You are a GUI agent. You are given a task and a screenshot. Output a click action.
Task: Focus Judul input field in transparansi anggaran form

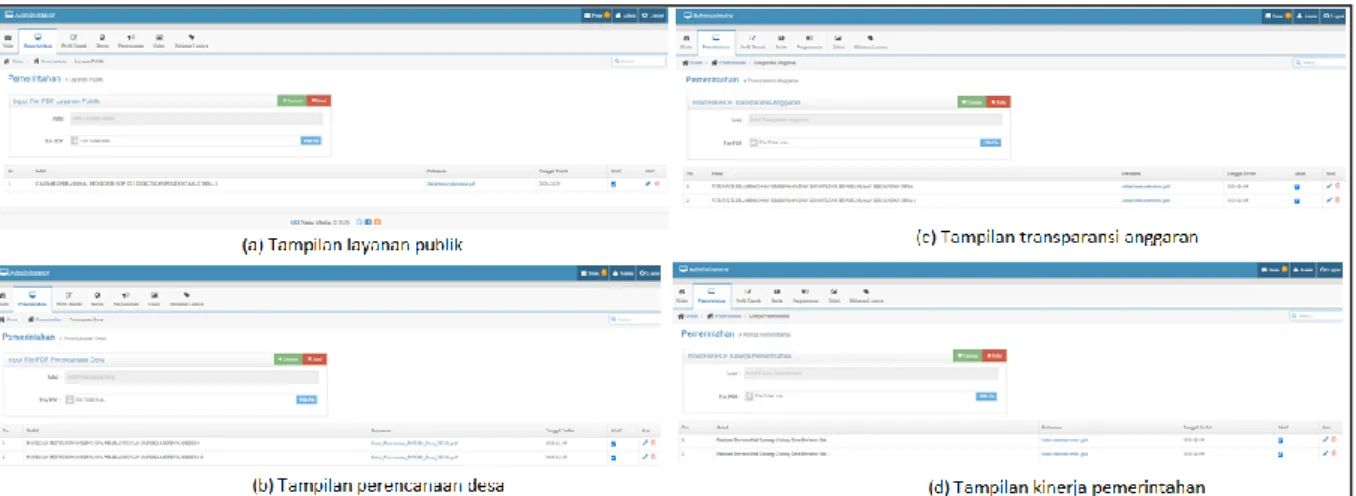(x=873, y=120)
